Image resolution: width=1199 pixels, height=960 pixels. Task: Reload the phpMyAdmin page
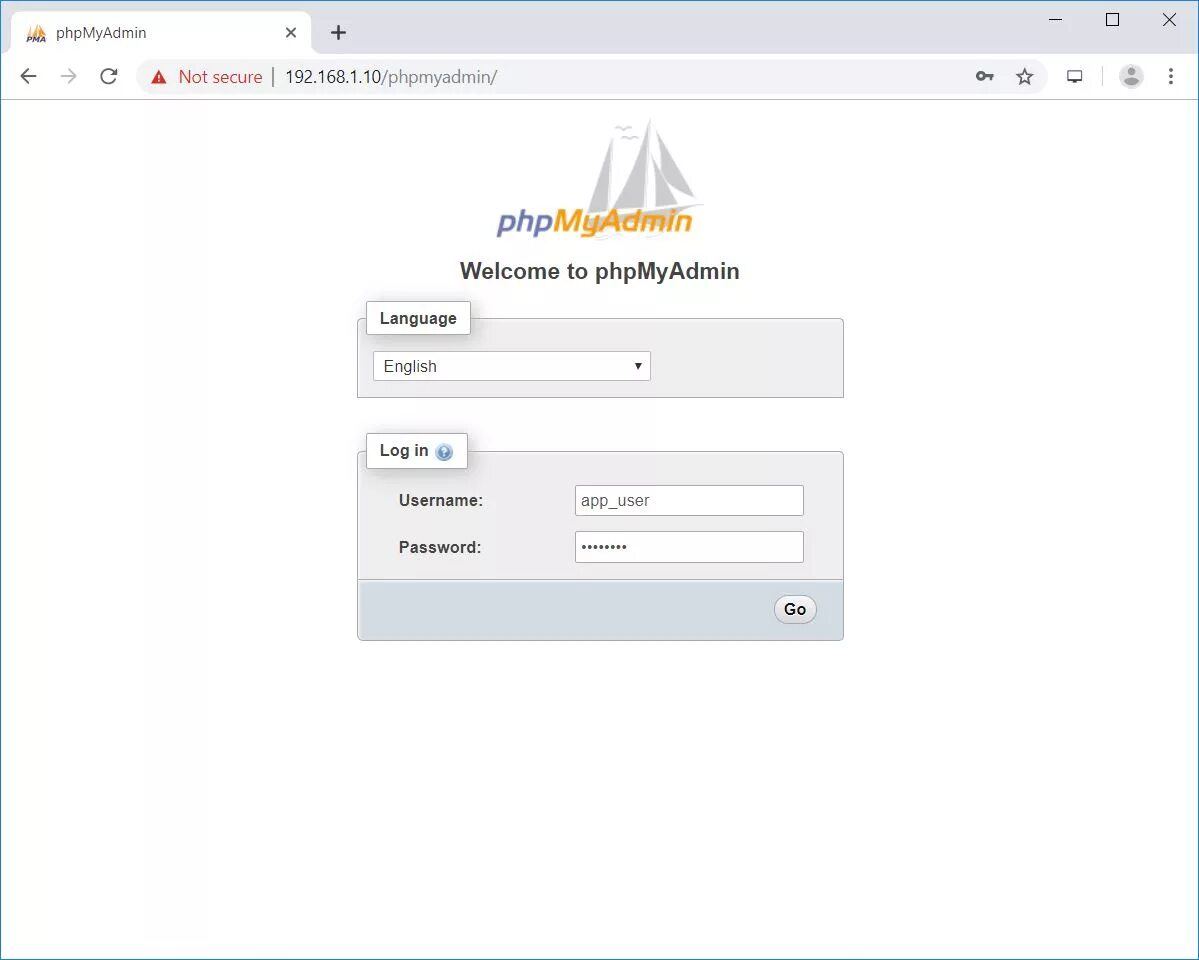coord(109,76)
